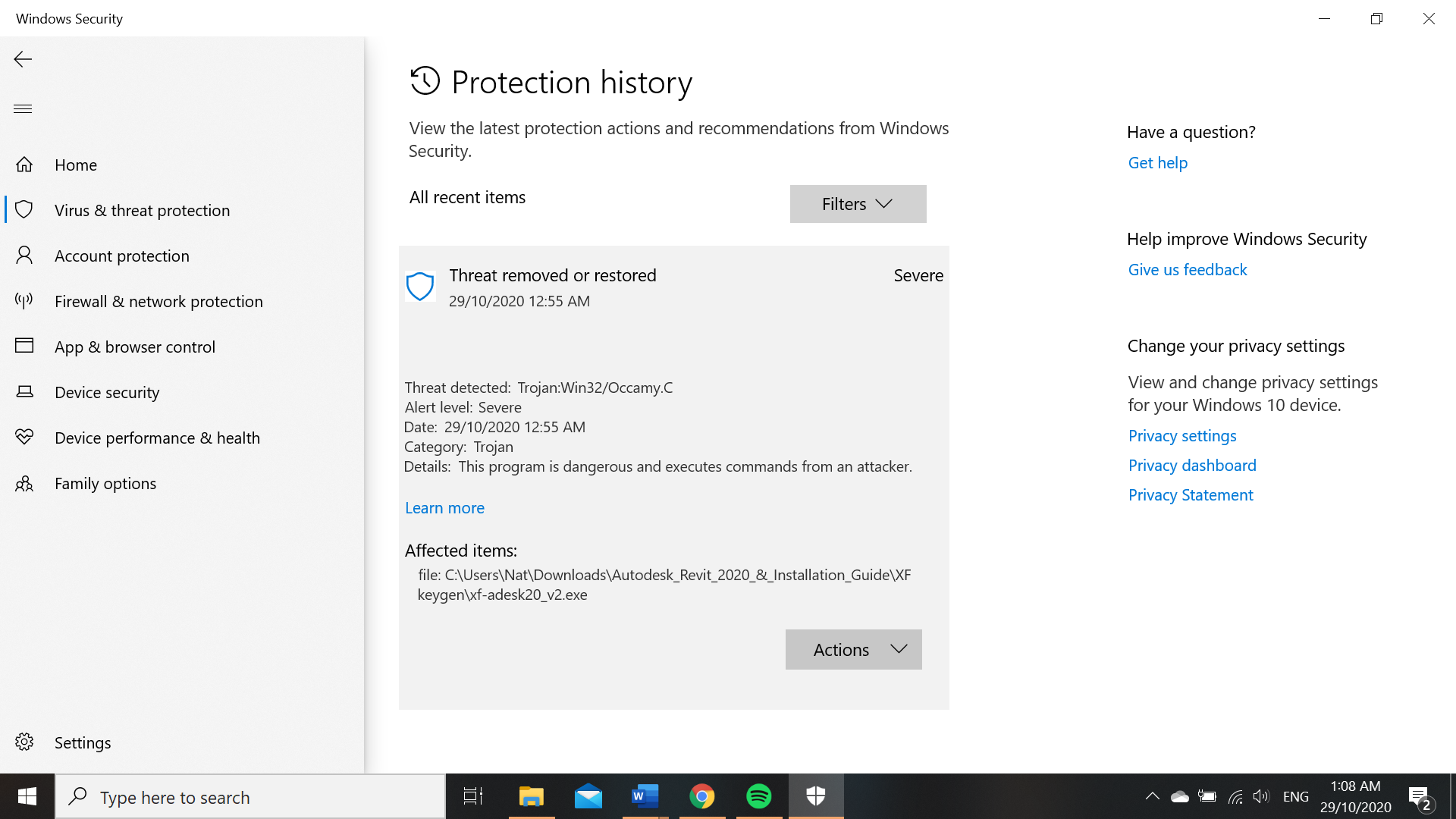Expand the Actions dropdown button

854,649
